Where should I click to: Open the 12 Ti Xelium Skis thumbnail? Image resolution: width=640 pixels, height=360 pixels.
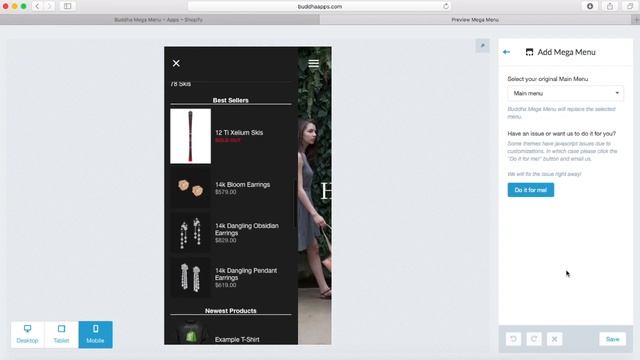pos(191,136)
